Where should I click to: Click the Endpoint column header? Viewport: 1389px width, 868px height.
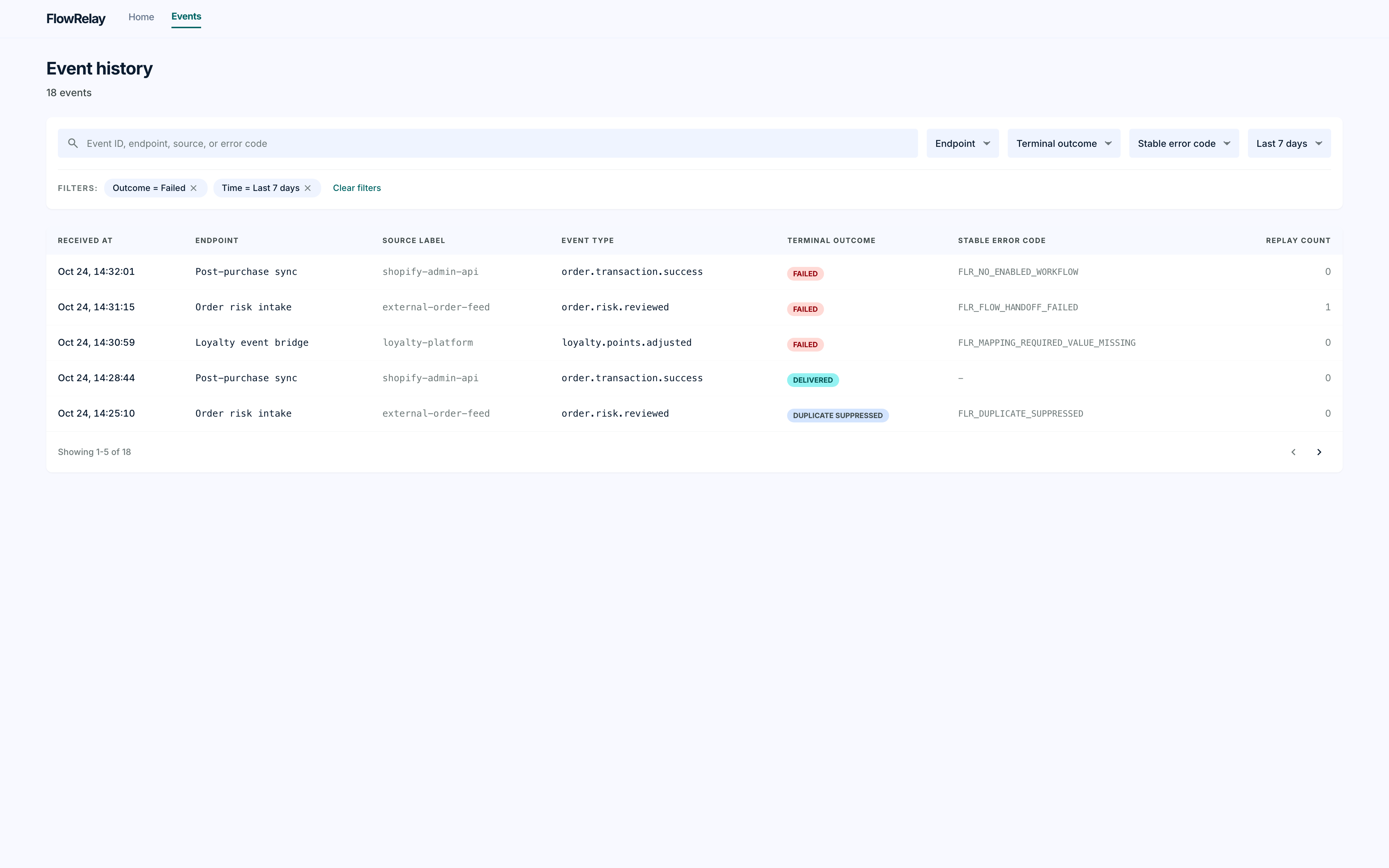216,241
